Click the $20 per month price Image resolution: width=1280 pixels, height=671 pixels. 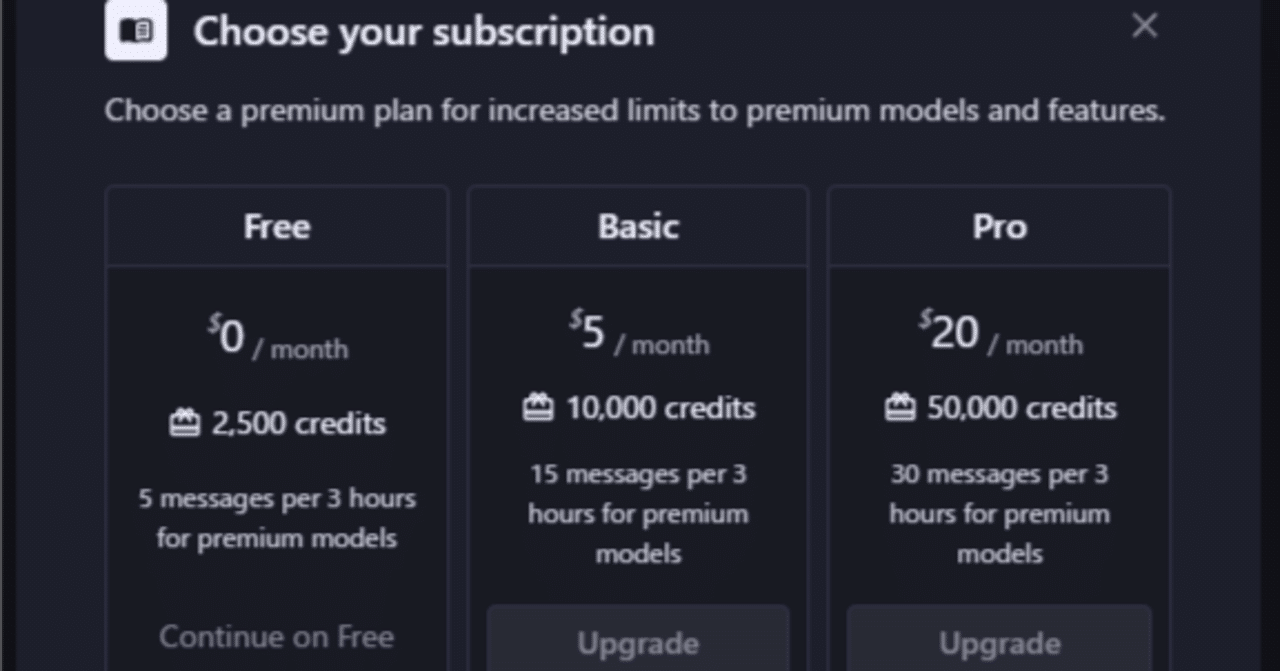pos(999,333)
